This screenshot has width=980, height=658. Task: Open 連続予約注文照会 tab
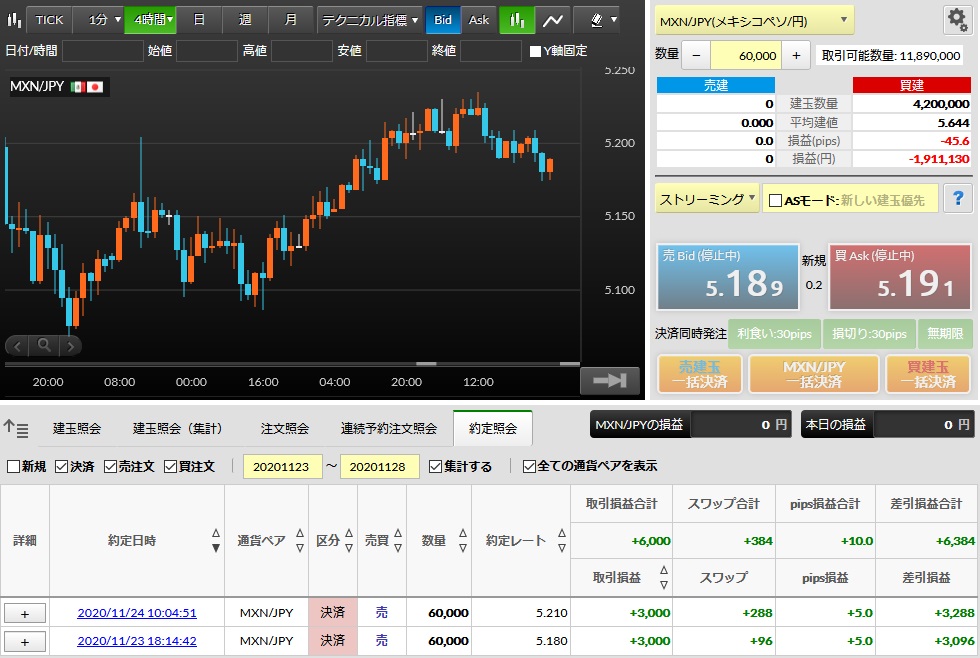click(x=388, y=429)
